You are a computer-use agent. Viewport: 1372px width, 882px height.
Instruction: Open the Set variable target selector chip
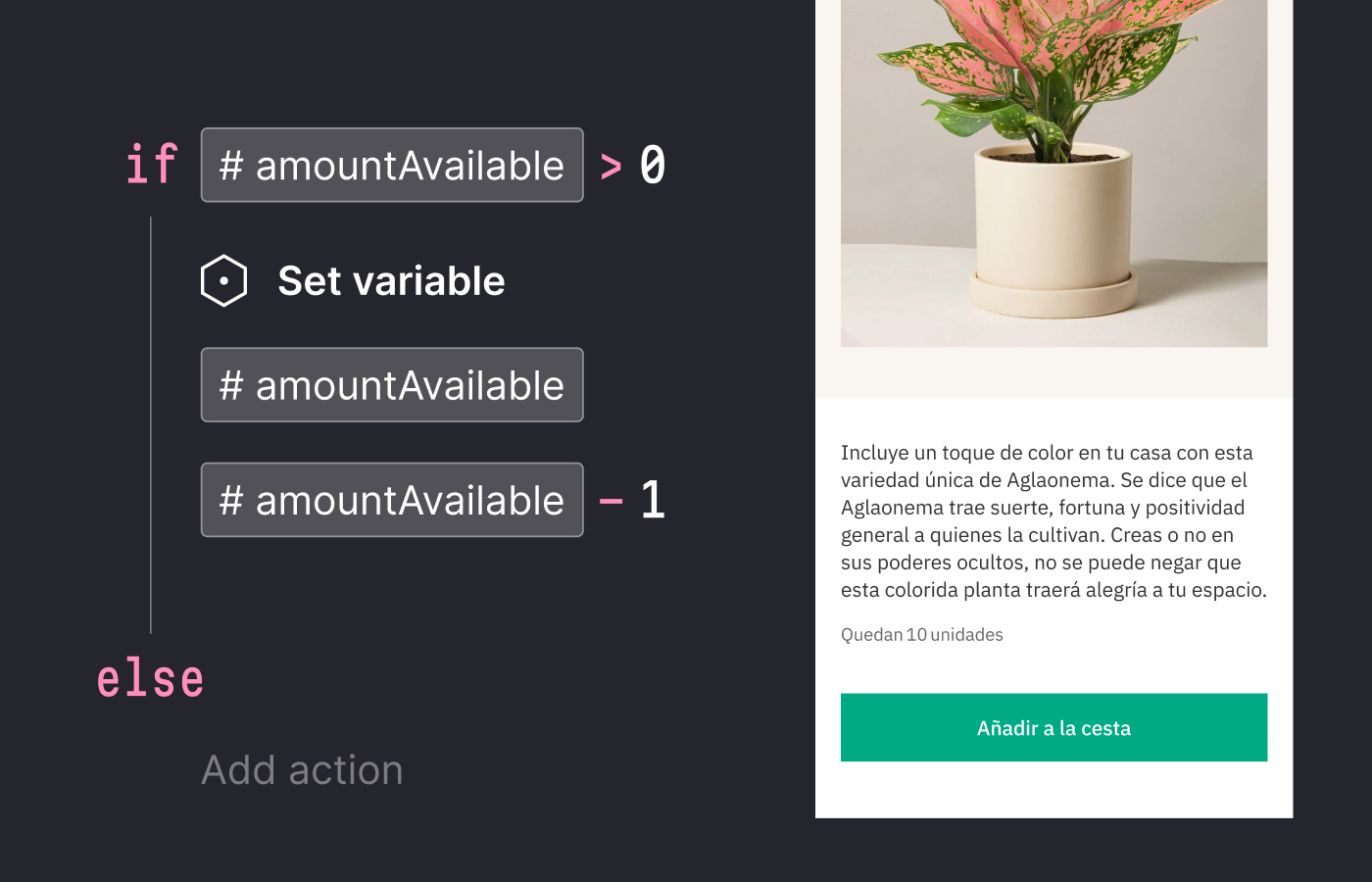(x=392, y=384)
